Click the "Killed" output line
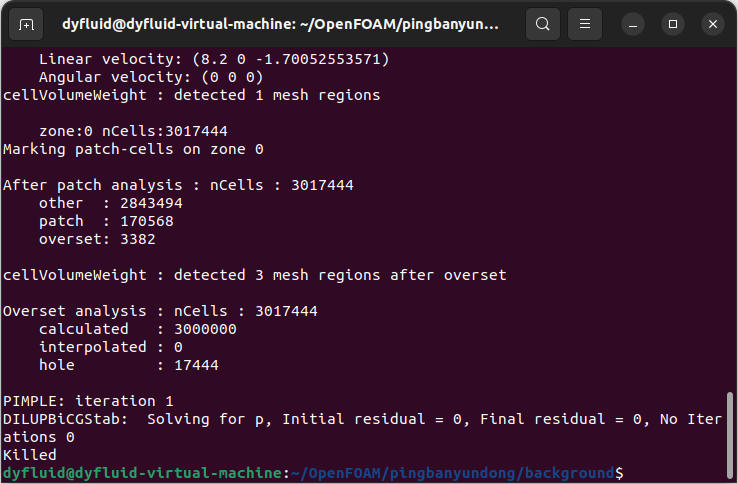Screen dimensions: 738x484 [x=30, y=454]
